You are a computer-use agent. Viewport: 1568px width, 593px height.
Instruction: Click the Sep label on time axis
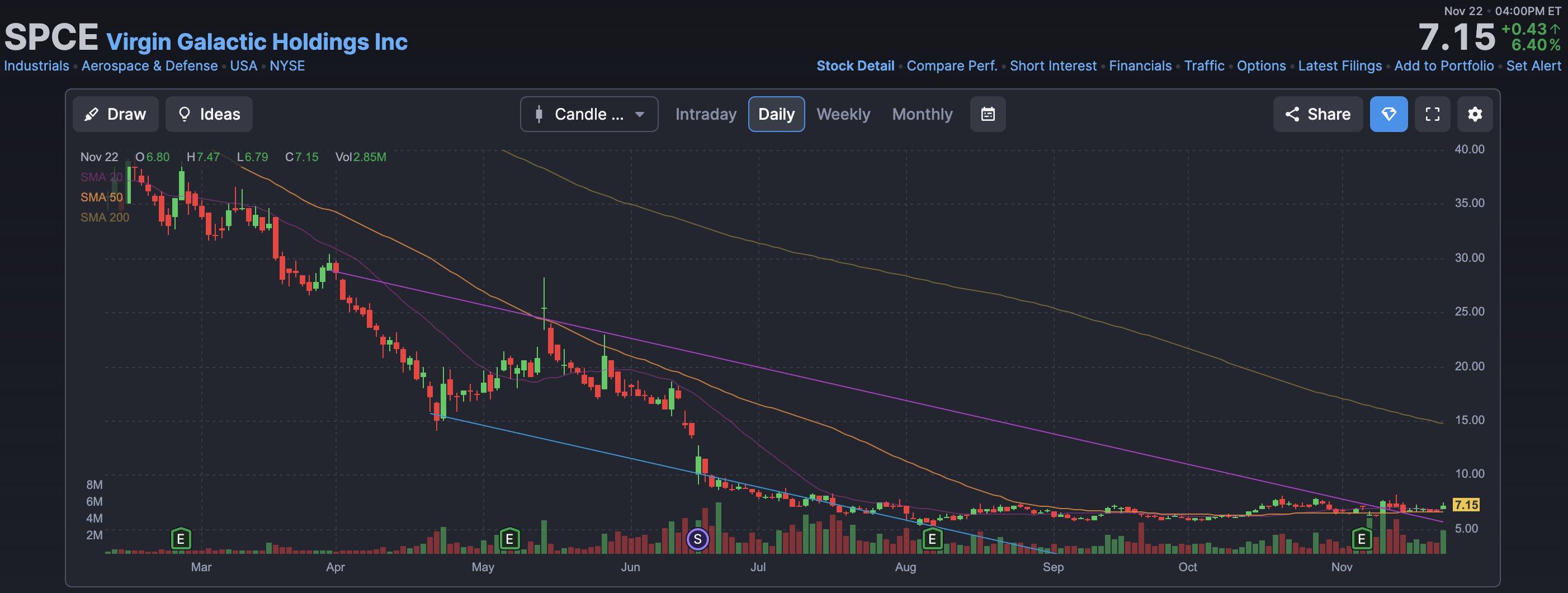pos(1053,567)
